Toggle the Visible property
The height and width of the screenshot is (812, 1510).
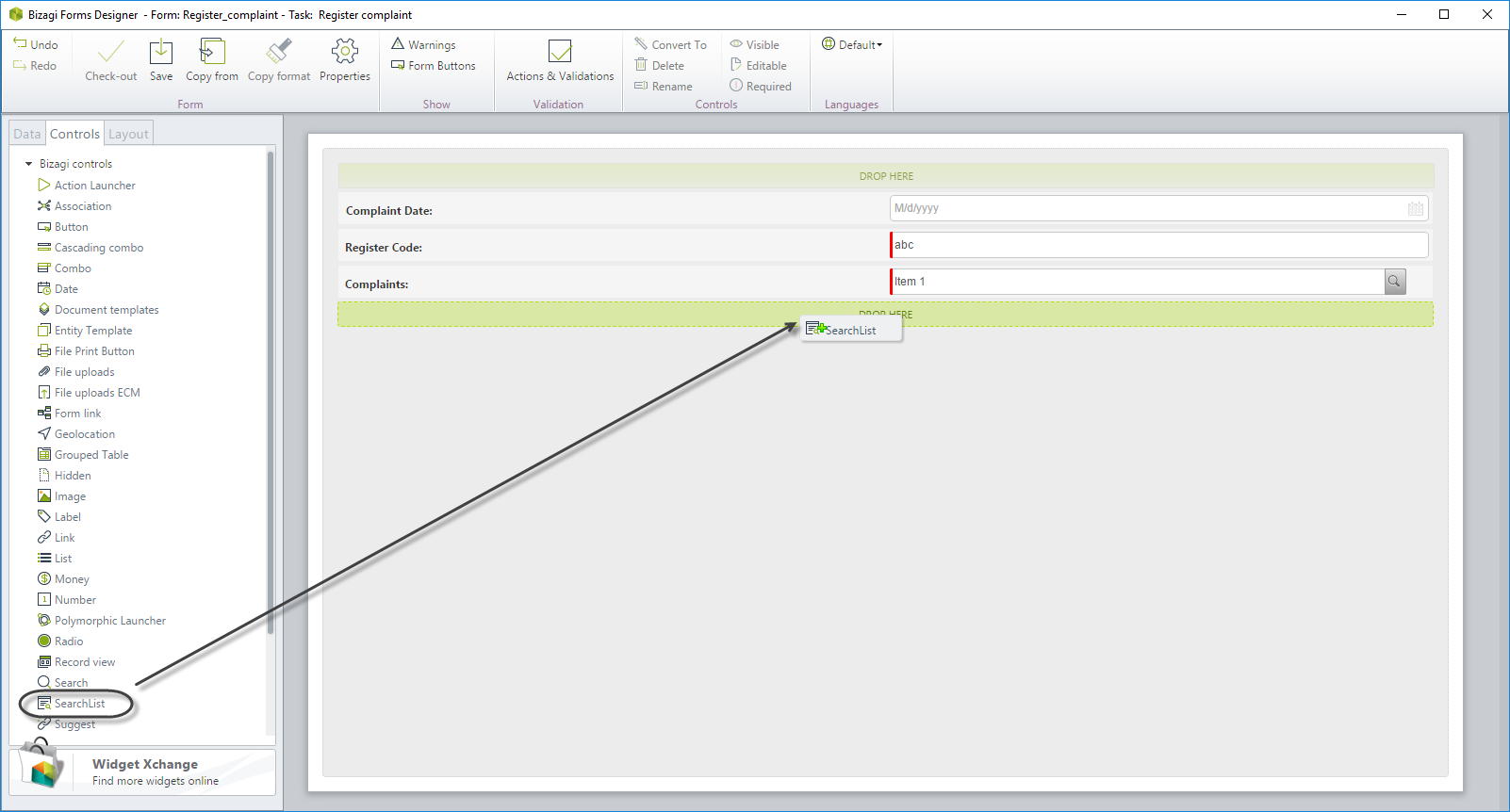(x=755, y=44)
